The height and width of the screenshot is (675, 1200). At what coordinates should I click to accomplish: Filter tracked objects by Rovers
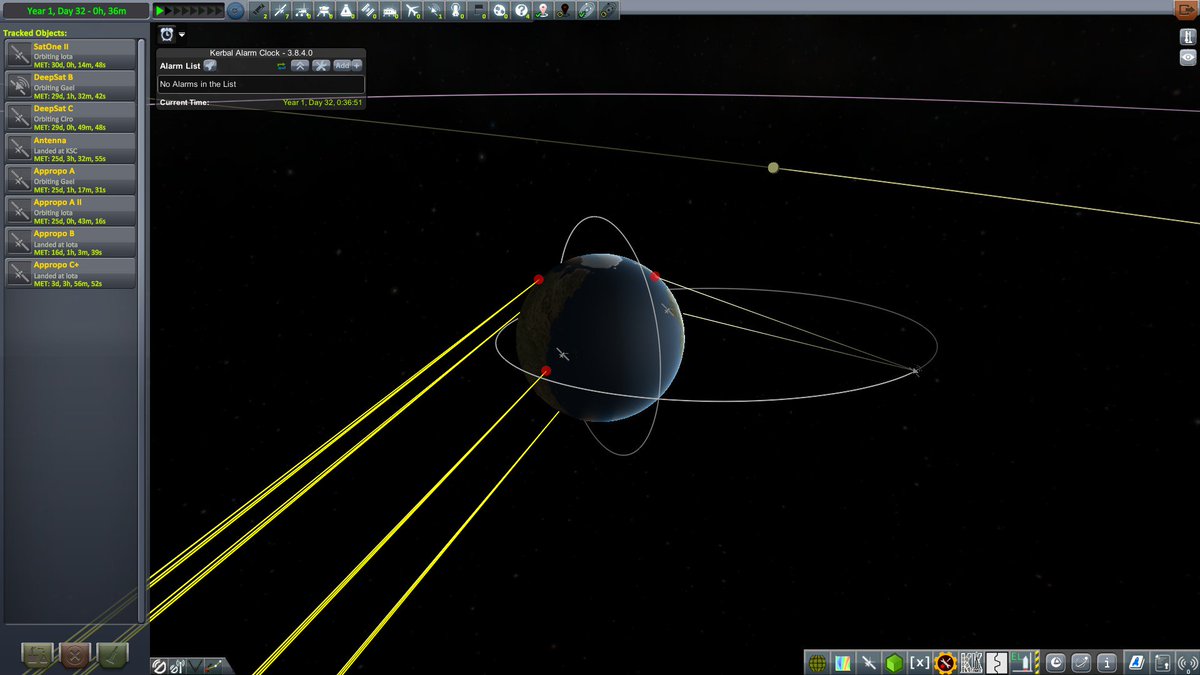pos(305,11)
